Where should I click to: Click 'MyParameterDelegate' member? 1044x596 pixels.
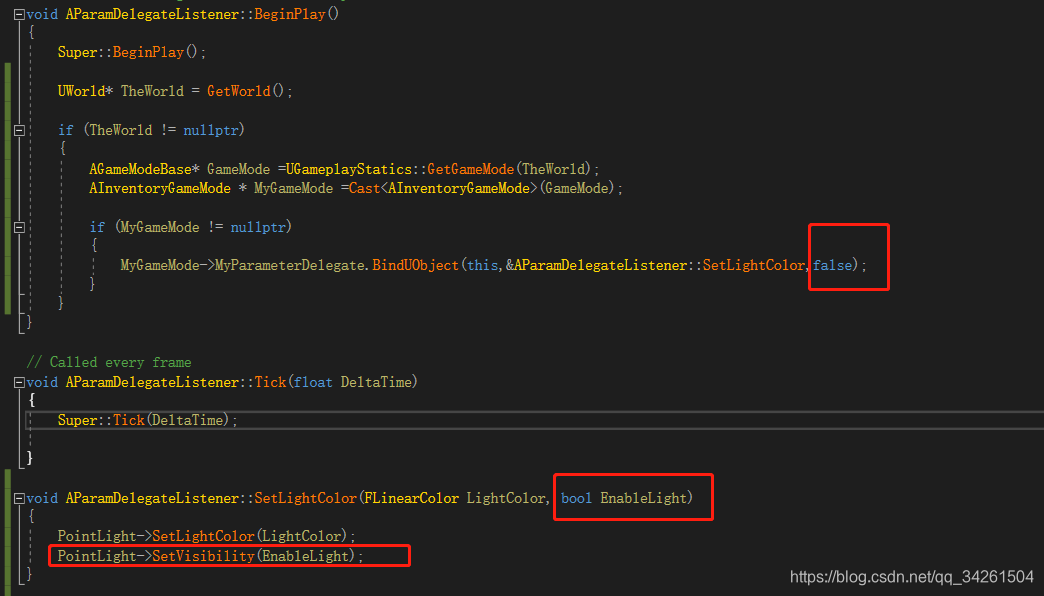(290, 265)
